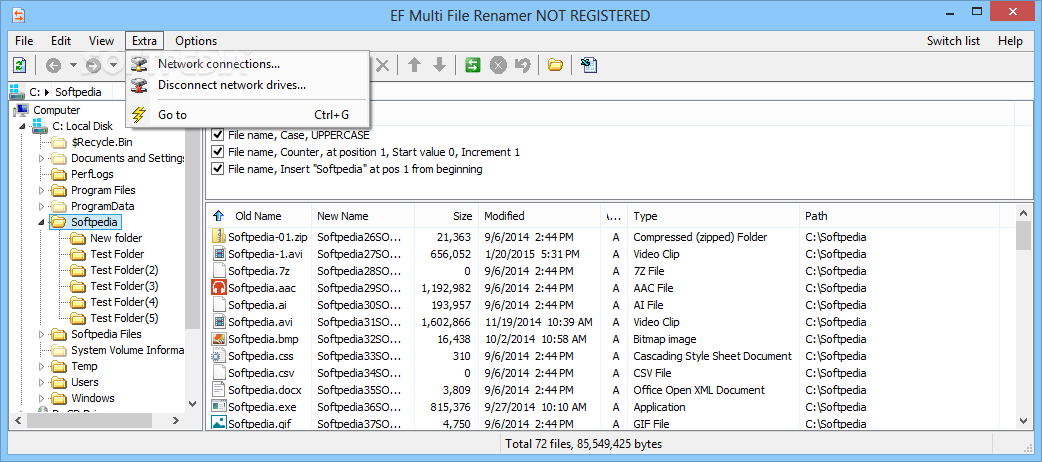Click the sort arrow icon beside Old Name
The height and width of the screenshot is (462, 1042).
(x=218, y=216)
